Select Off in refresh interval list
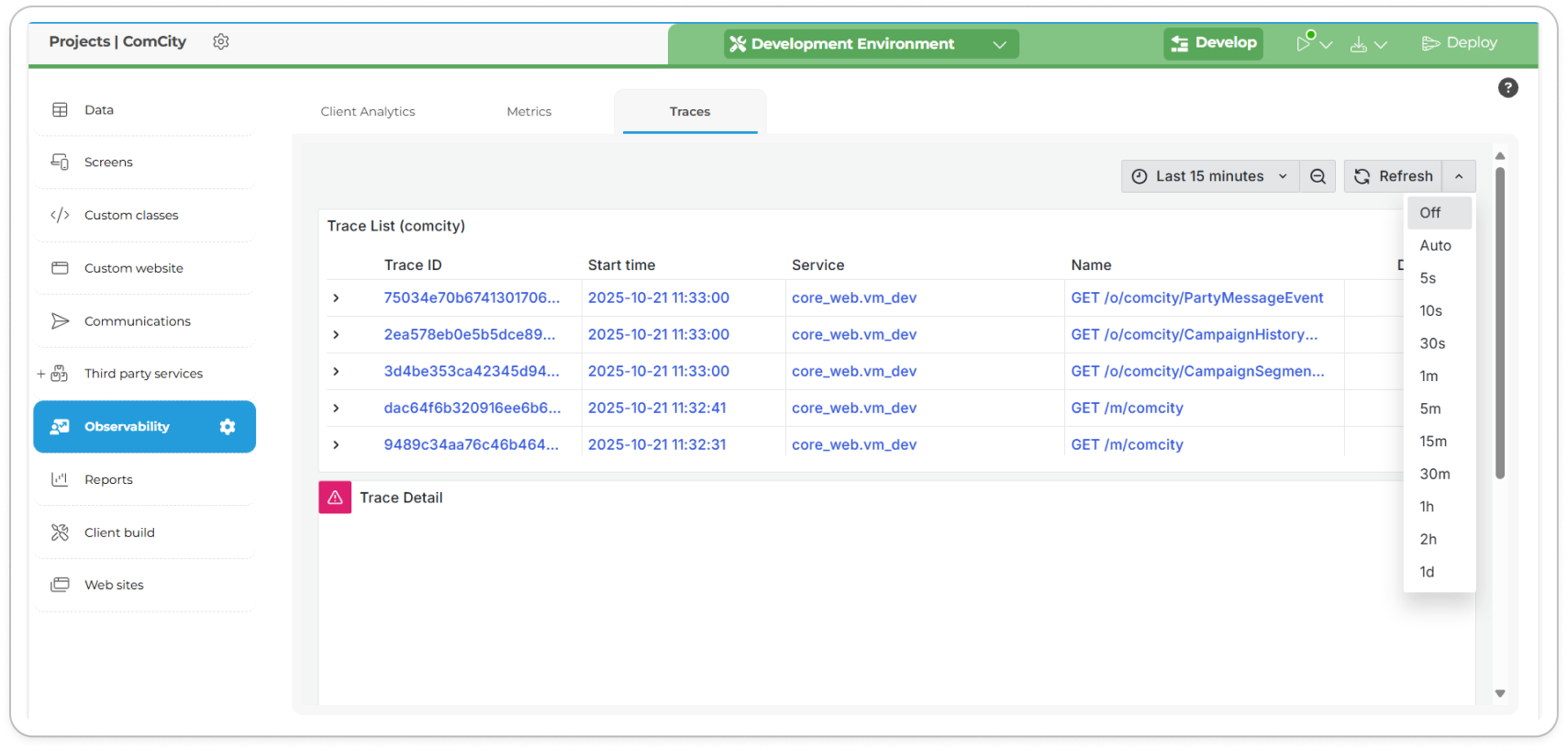This screenshot has height=751, width=1568. (1430, 213)
